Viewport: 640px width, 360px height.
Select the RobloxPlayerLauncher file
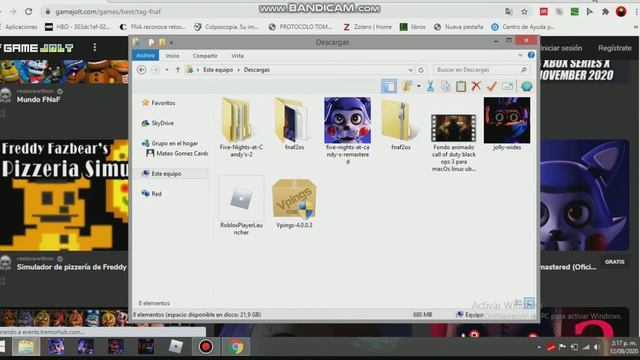(x=241, y=206)
